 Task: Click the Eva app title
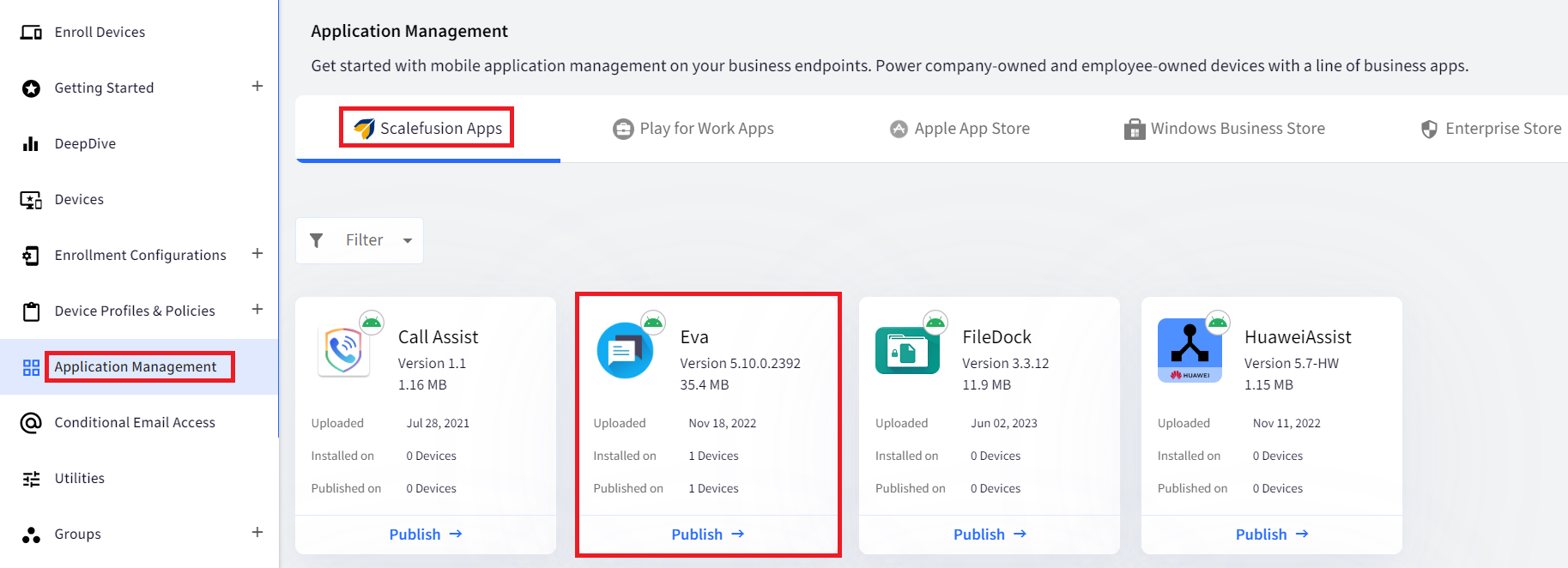coord(694,337)
